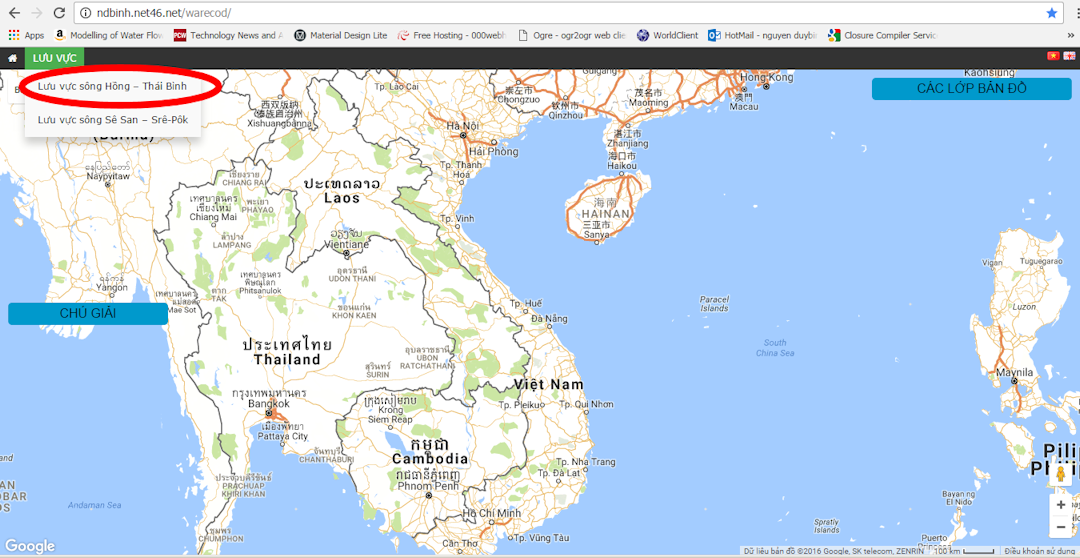This screenshot has width=1080, height=558.
Task: Reload the page in the browser
Action: (59, 13)
